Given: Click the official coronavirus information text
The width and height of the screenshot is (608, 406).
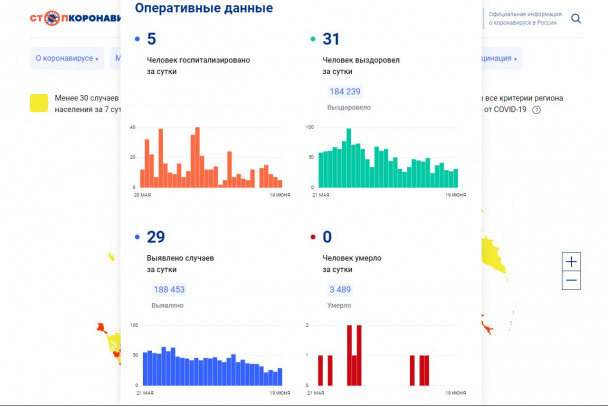Looking at the screenshot, I should coord(523,18).
